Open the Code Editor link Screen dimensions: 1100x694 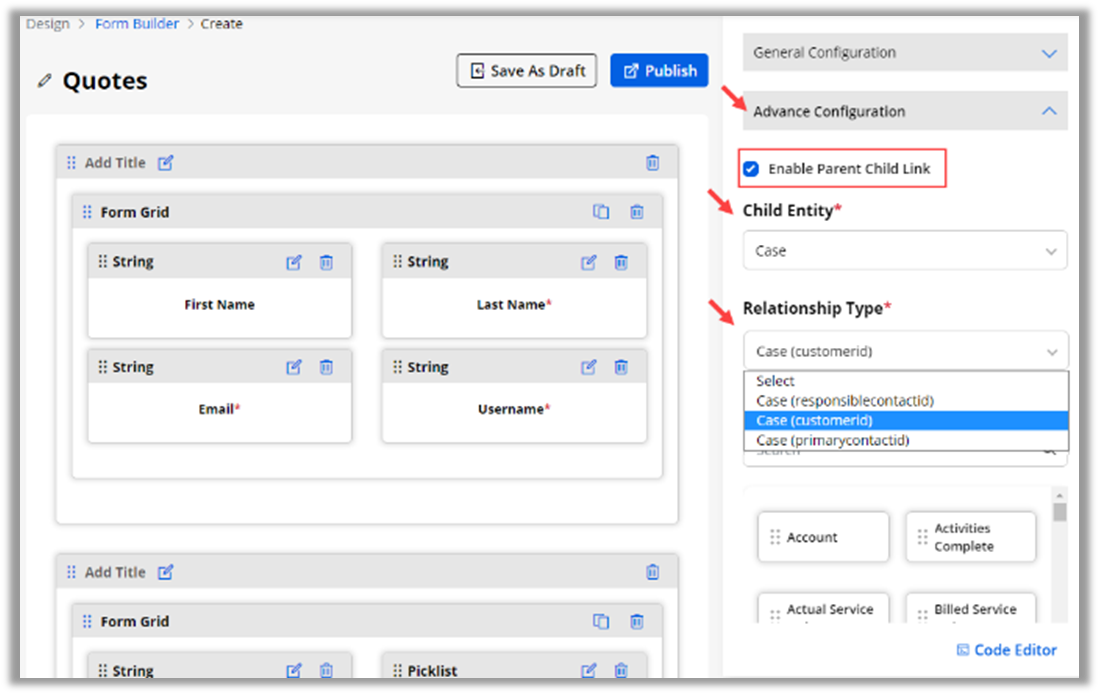click(1006, 650)
